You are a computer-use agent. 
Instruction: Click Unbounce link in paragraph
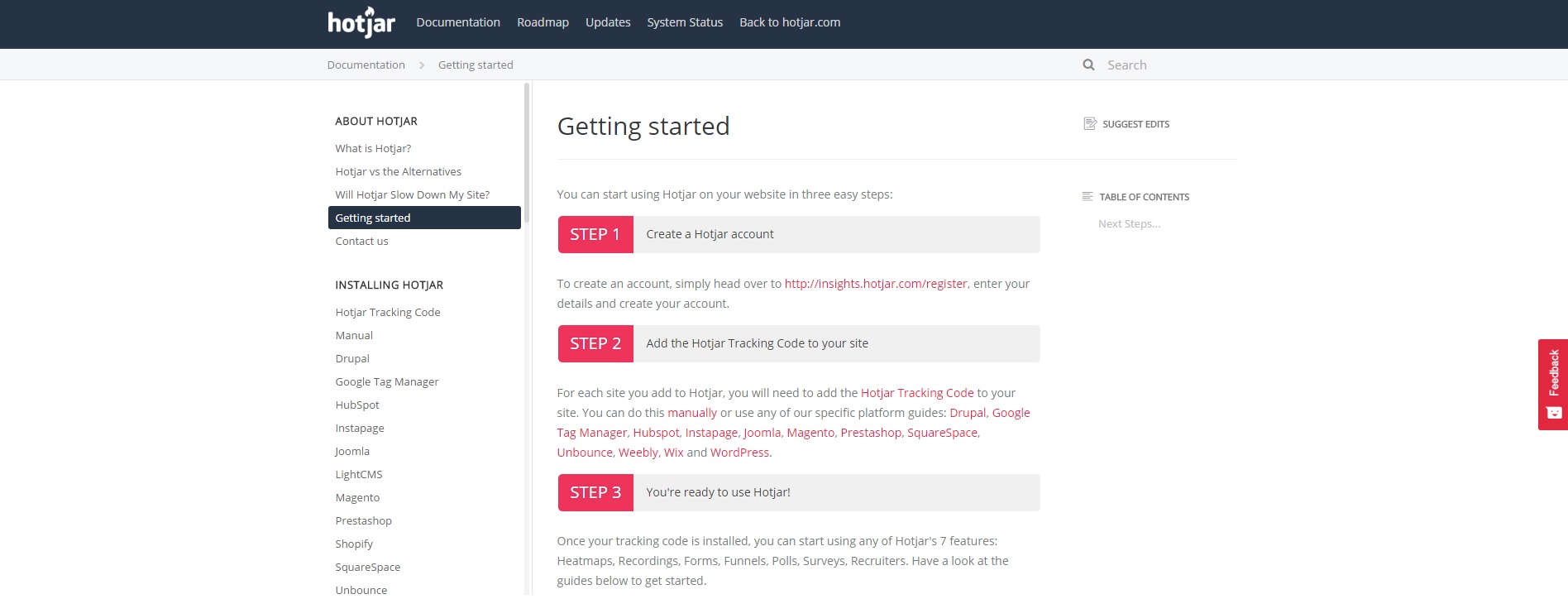coord(585,453)
